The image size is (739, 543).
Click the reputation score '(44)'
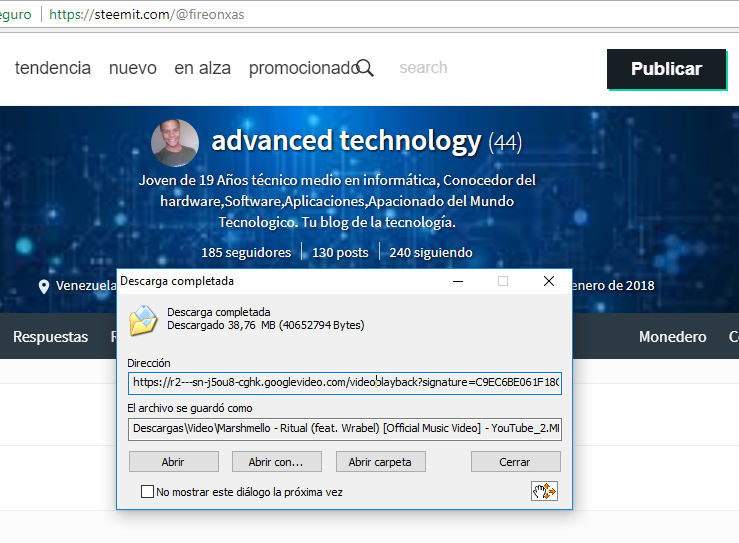(x=505, y=142)
